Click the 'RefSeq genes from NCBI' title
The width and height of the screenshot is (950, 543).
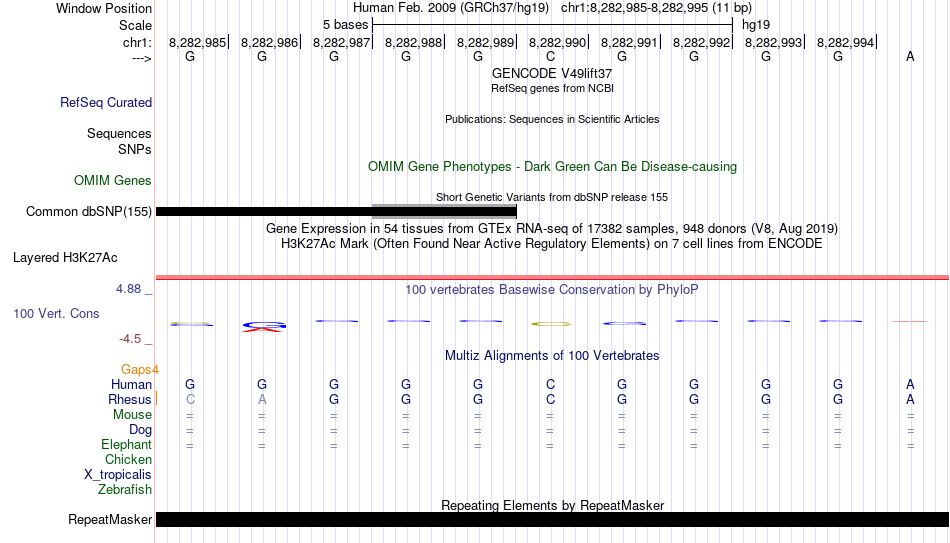(552, 88)
